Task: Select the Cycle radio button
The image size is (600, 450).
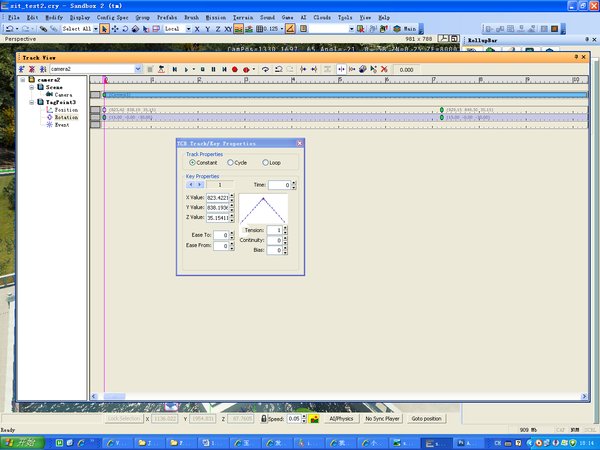Action: (230, 162)
